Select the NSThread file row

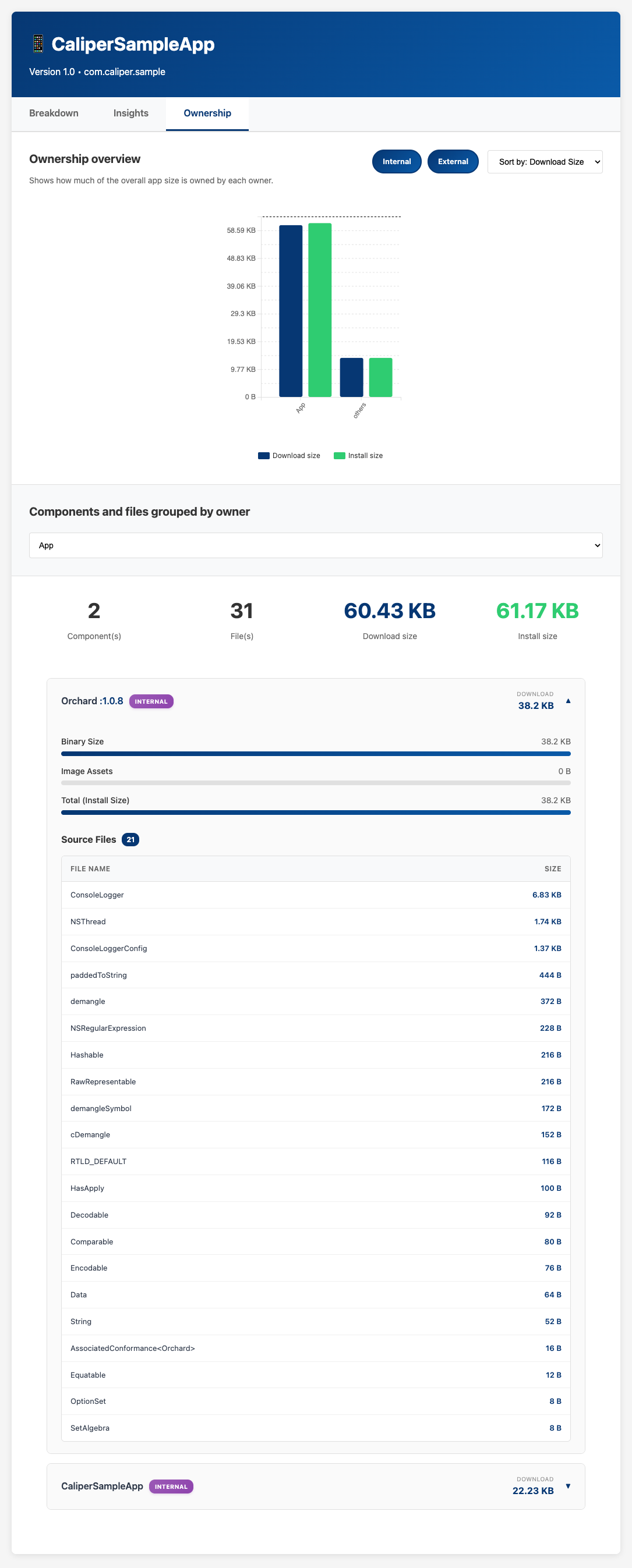tap(316, 921)
